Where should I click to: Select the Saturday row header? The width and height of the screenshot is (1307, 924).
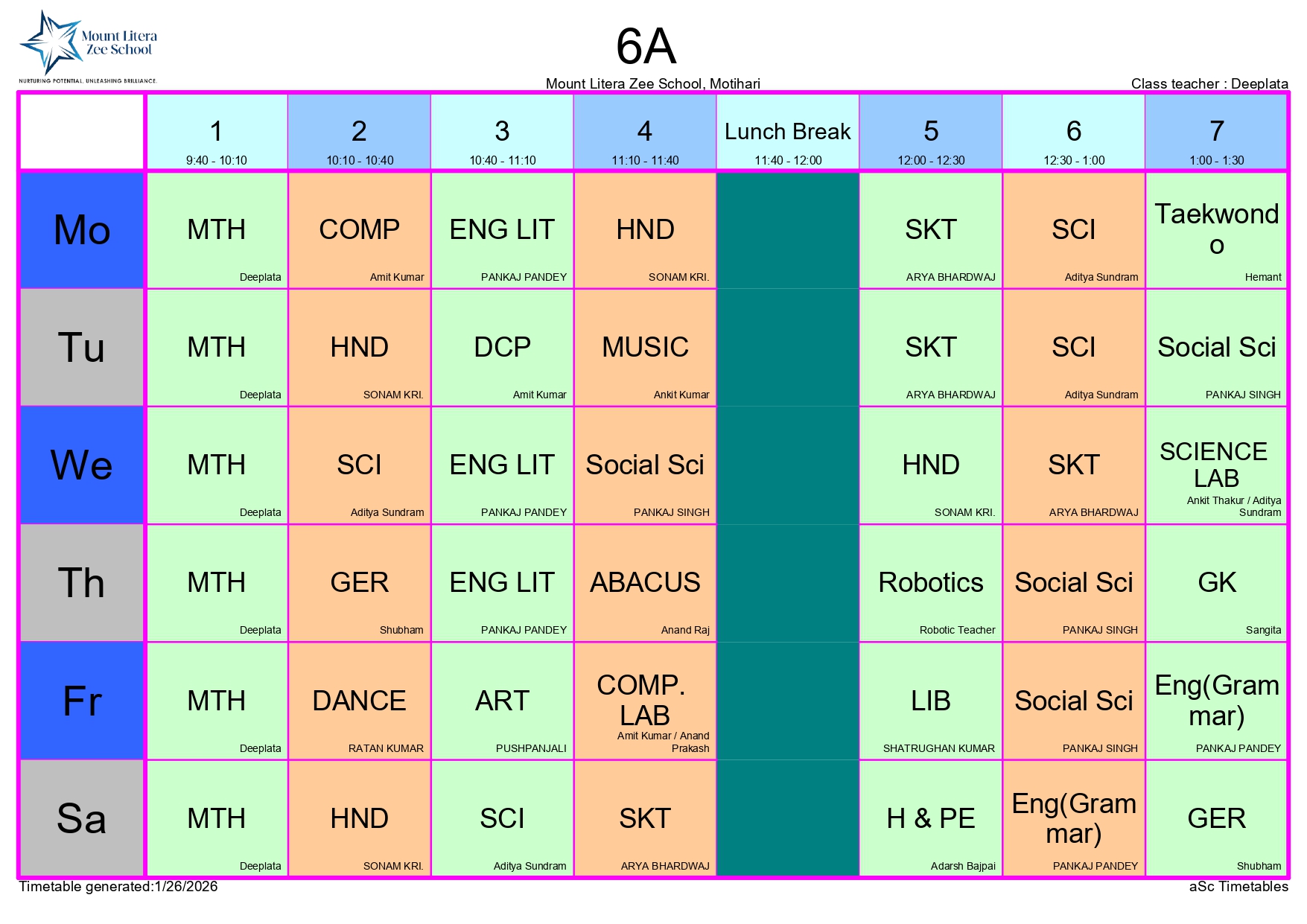tap(82, 818)
